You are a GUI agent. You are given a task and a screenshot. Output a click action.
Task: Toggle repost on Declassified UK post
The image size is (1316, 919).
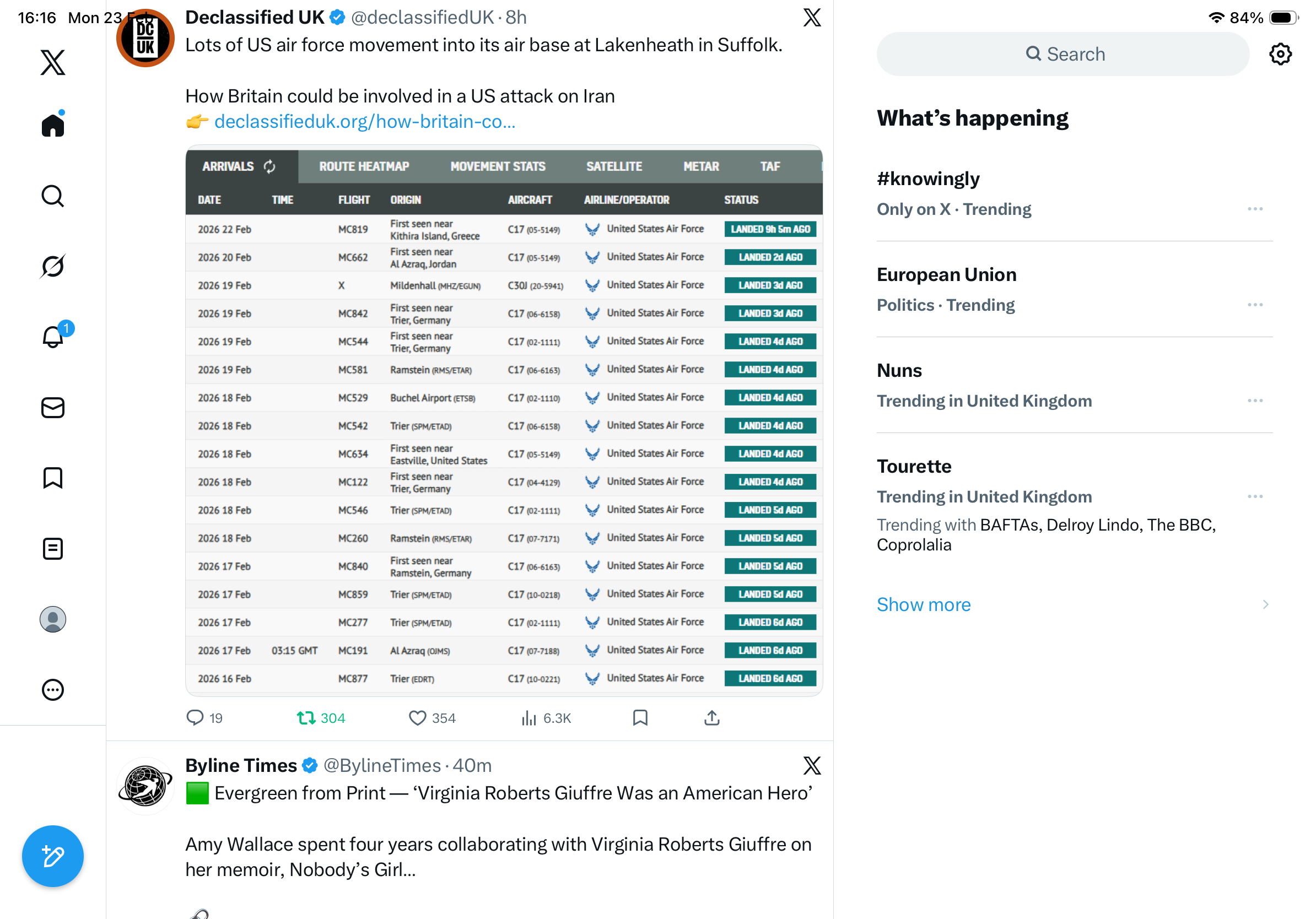pyautogui.click(x=306, y=718)
